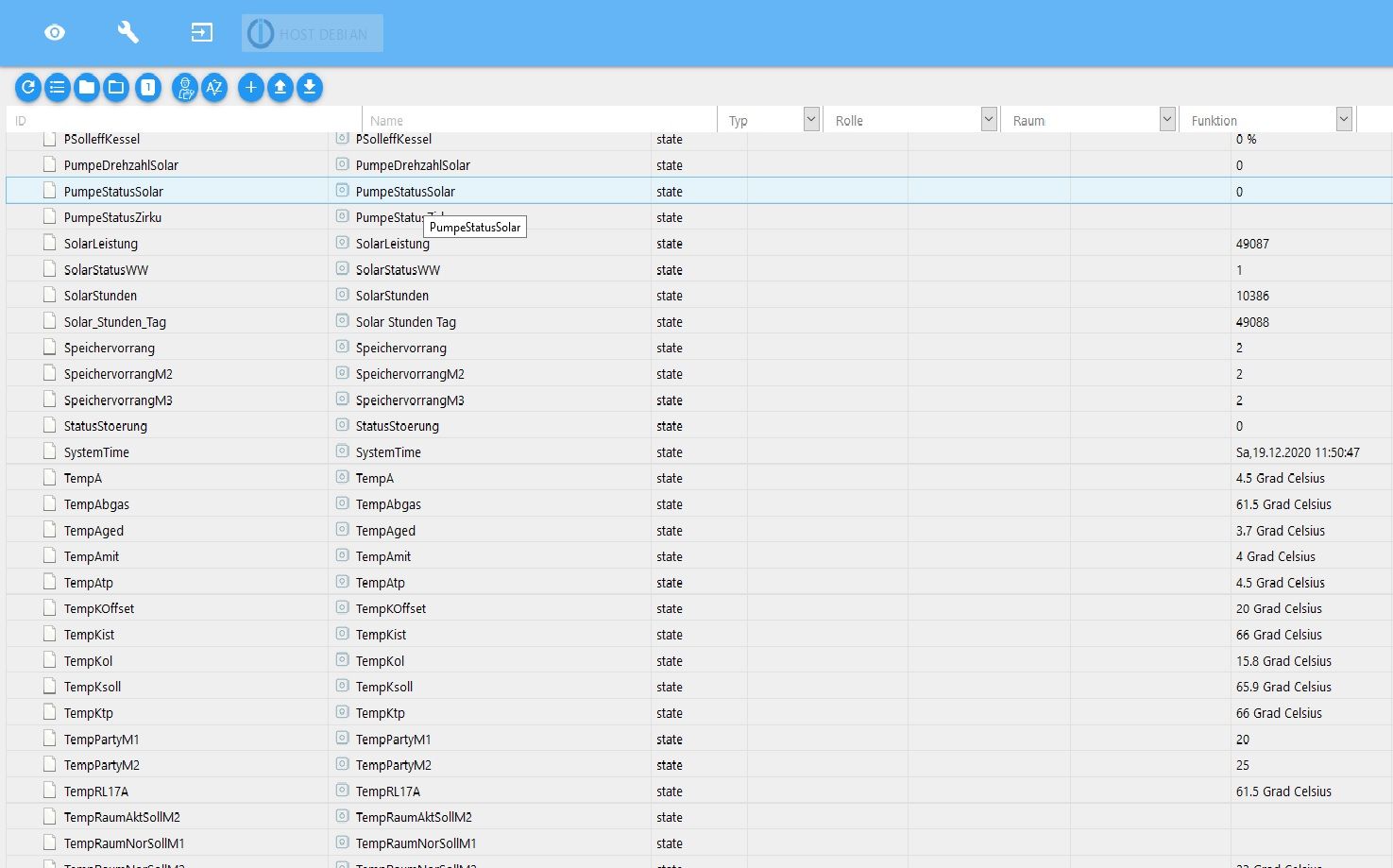Select the SpeichervorrangM3 ID entry
This screenshot has width=1393, height=868.
coord(118,400)
